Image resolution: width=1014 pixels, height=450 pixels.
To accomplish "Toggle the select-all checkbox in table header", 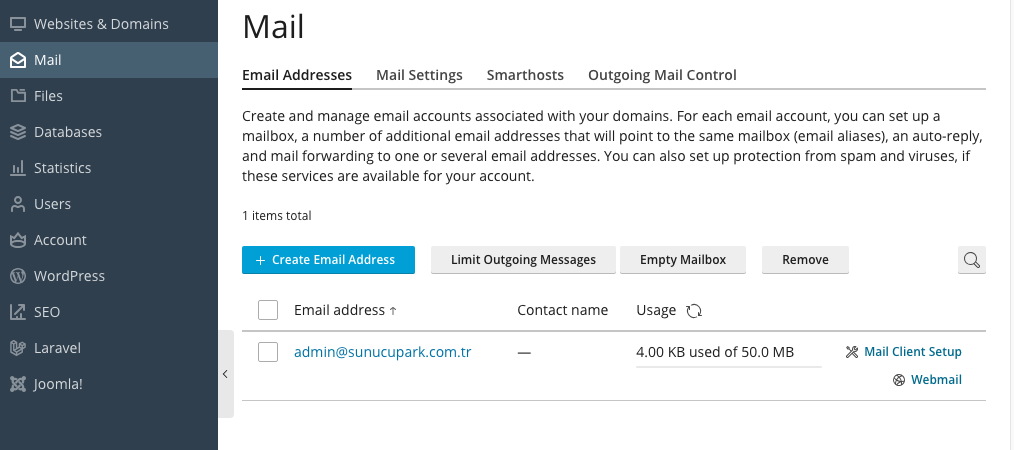I will (x=268, y=310).
